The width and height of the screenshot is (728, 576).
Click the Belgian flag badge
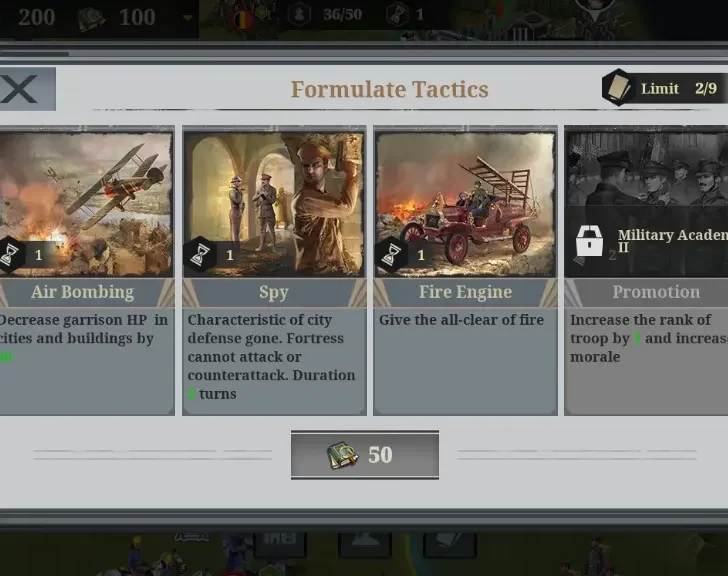242,20
